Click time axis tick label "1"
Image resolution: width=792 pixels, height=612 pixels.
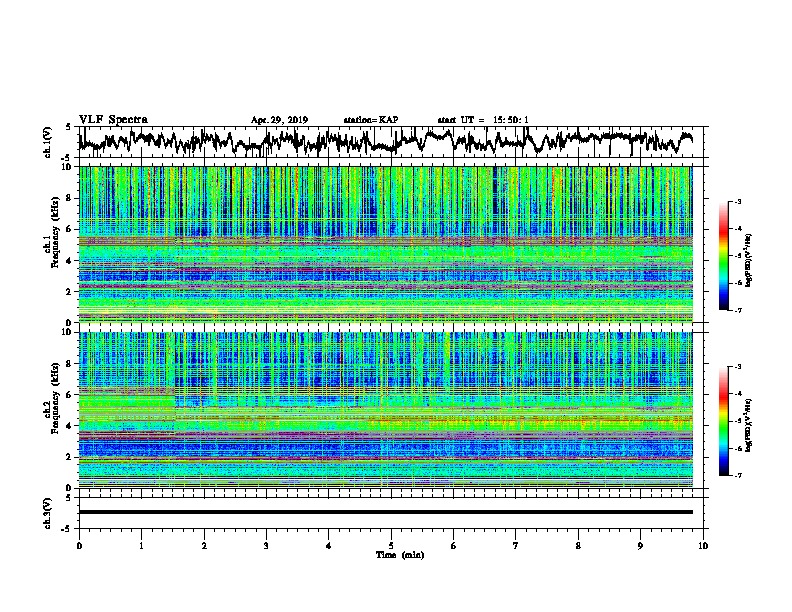141,546
